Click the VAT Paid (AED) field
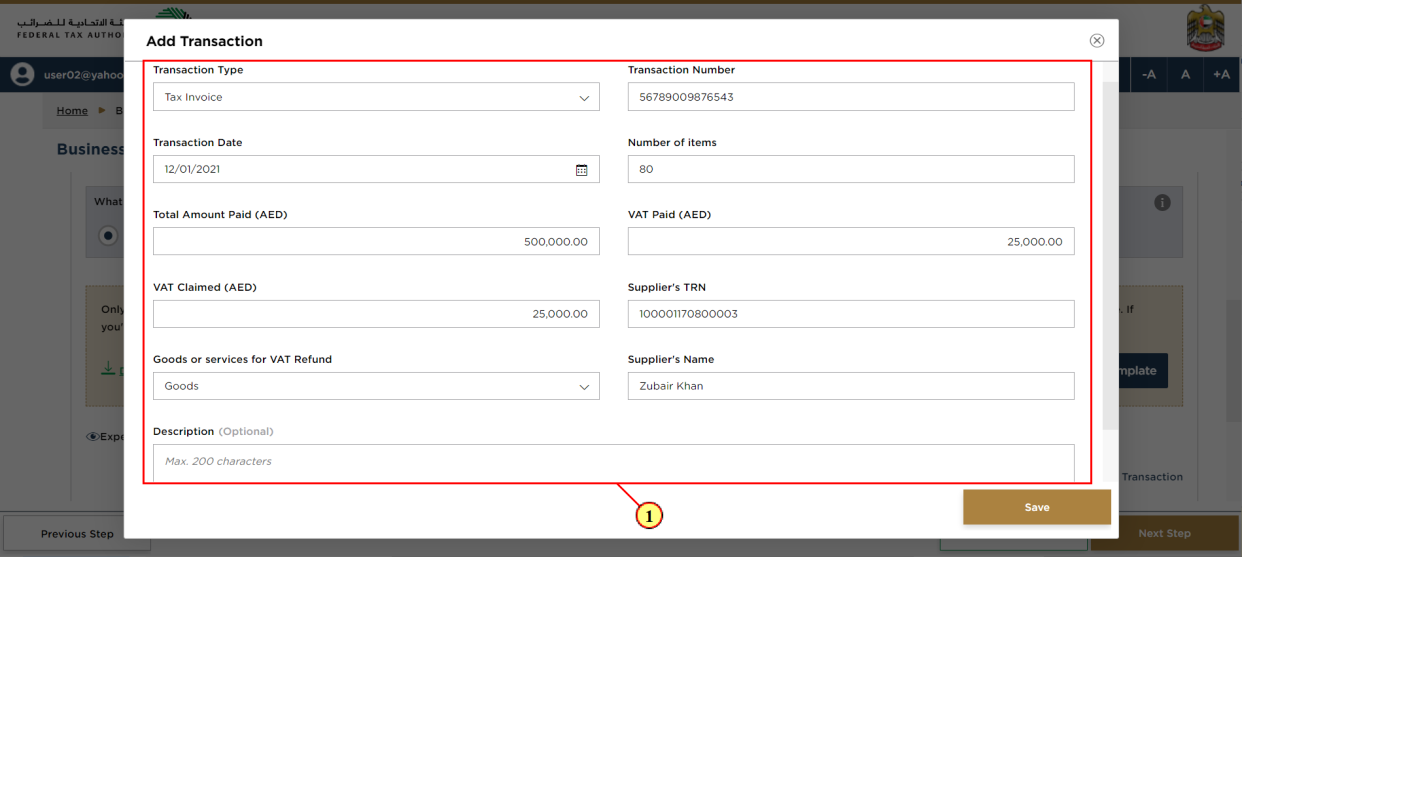 [x=851, y=241]
